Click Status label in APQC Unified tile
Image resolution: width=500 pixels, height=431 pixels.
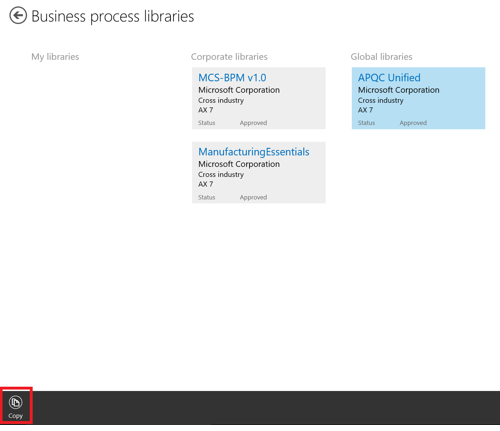366,123
